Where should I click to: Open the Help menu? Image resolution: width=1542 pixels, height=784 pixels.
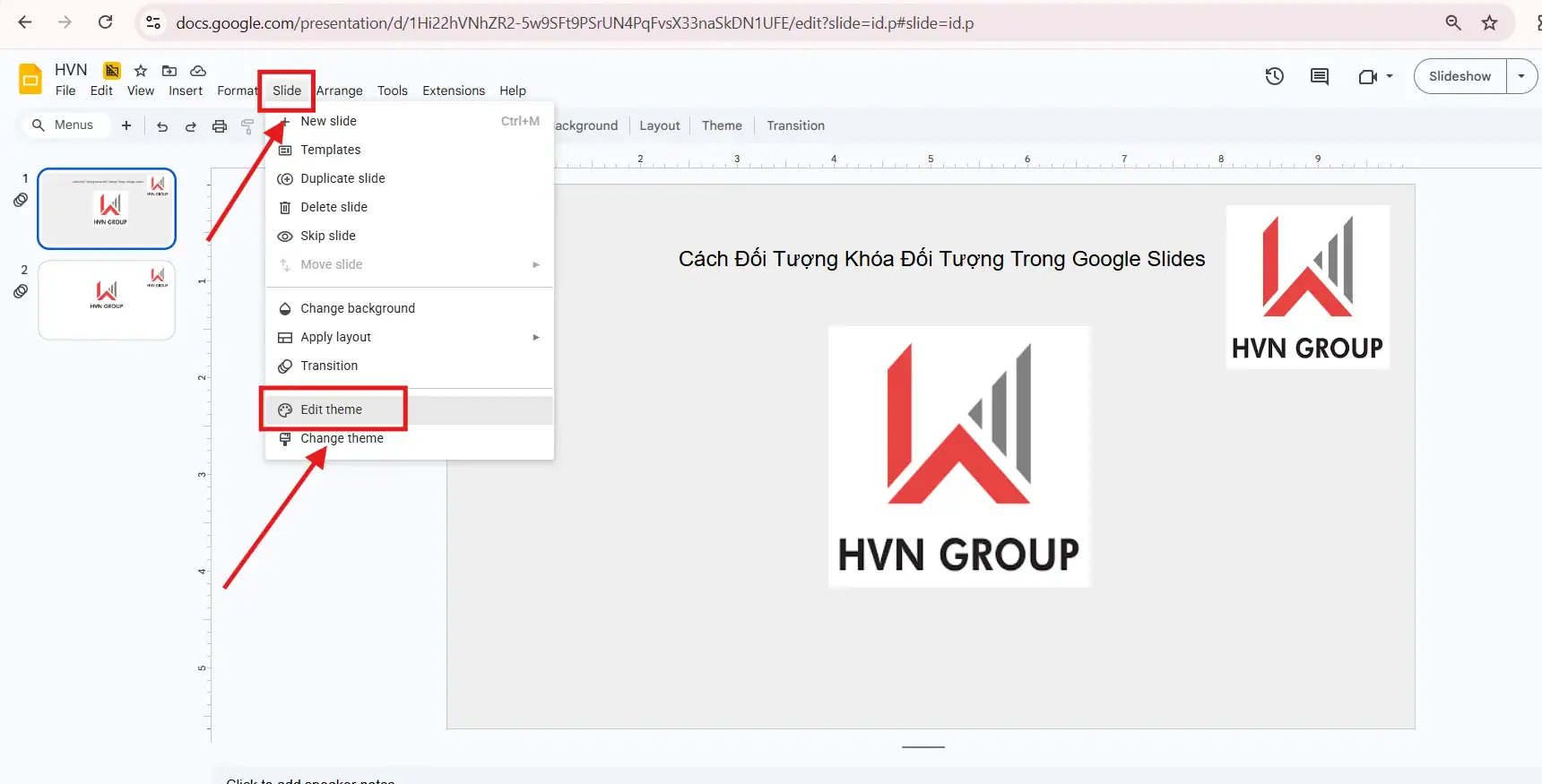(x=513, y=90)
